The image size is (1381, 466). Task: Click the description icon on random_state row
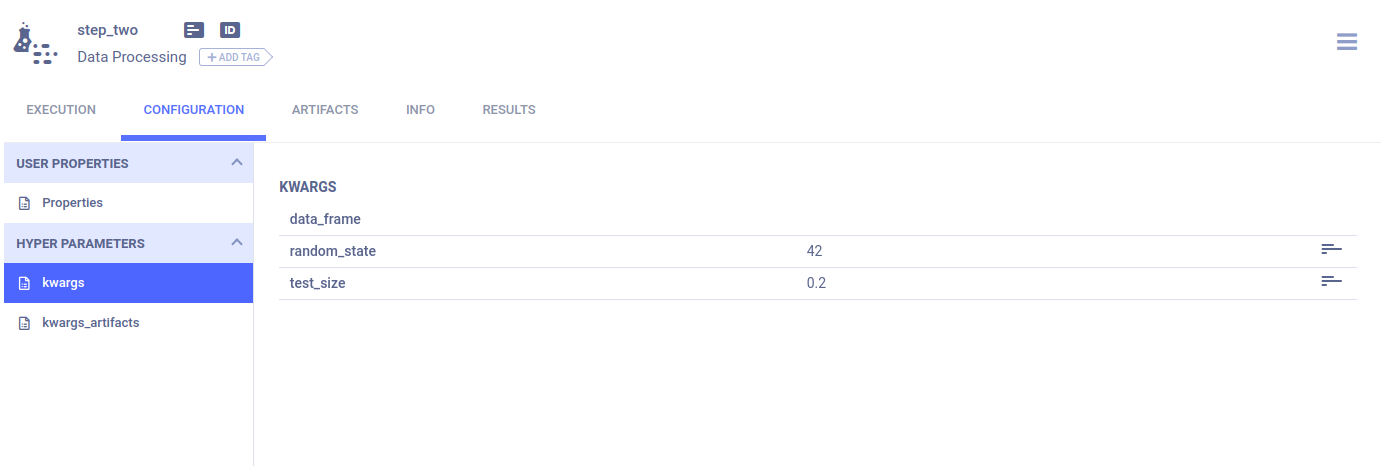1331,249
